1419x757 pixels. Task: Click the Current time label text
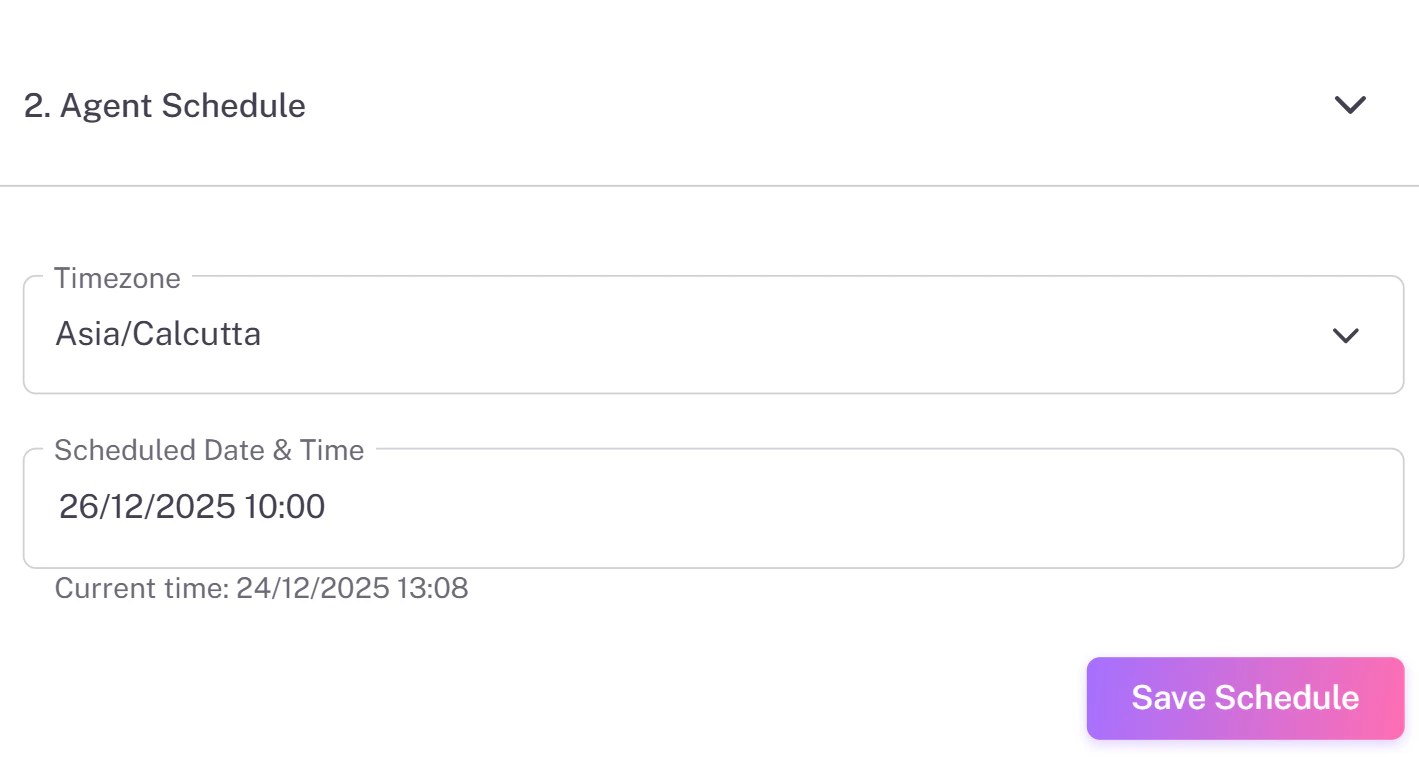click(261, 589)
